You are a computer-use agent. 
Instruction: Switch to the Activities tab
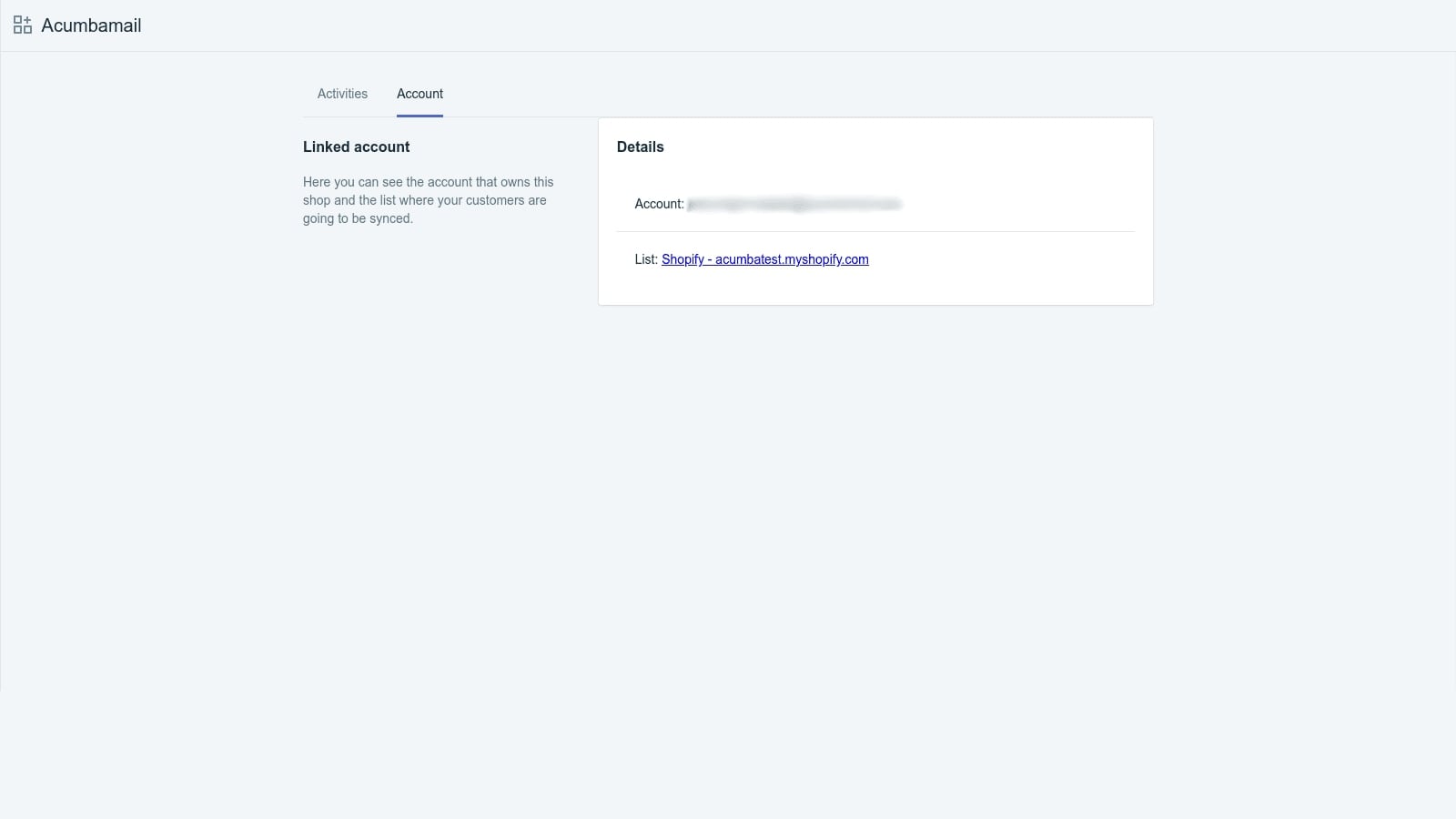(x=342, y=94)
